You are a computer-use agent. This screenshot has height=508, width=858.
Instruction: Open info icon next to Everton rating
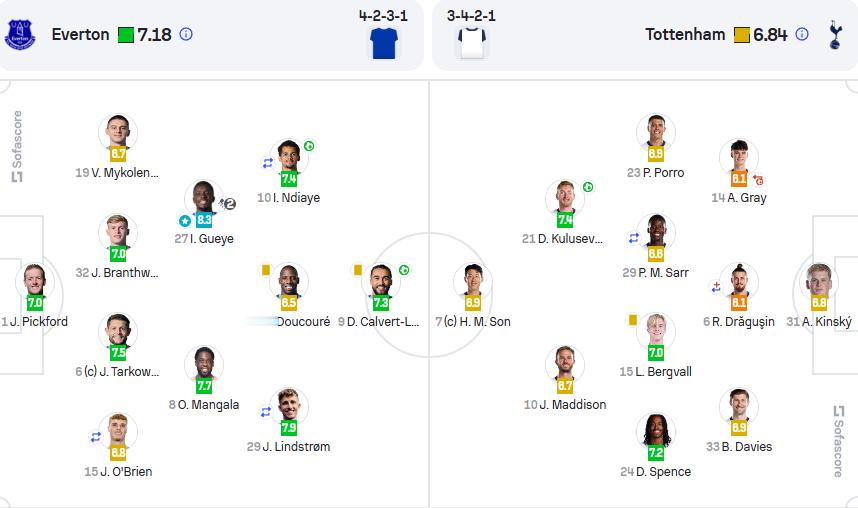click(186, 34)
